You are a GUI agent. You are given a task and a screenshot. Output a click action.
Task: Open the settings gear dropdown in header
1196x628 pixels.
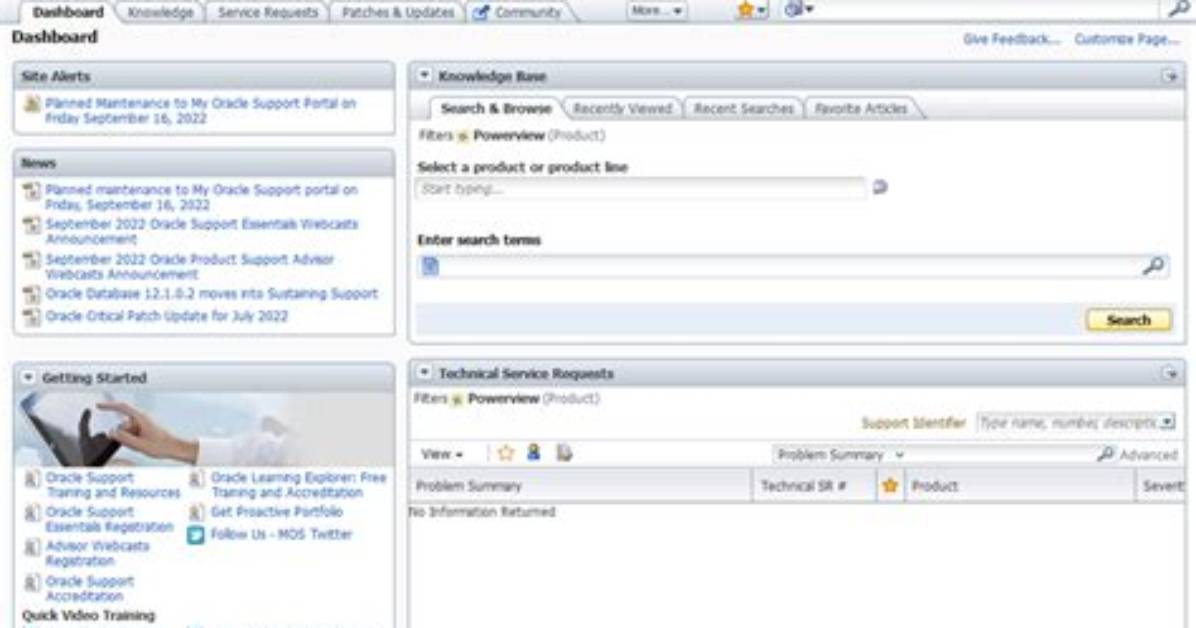(x=798, y=10)
